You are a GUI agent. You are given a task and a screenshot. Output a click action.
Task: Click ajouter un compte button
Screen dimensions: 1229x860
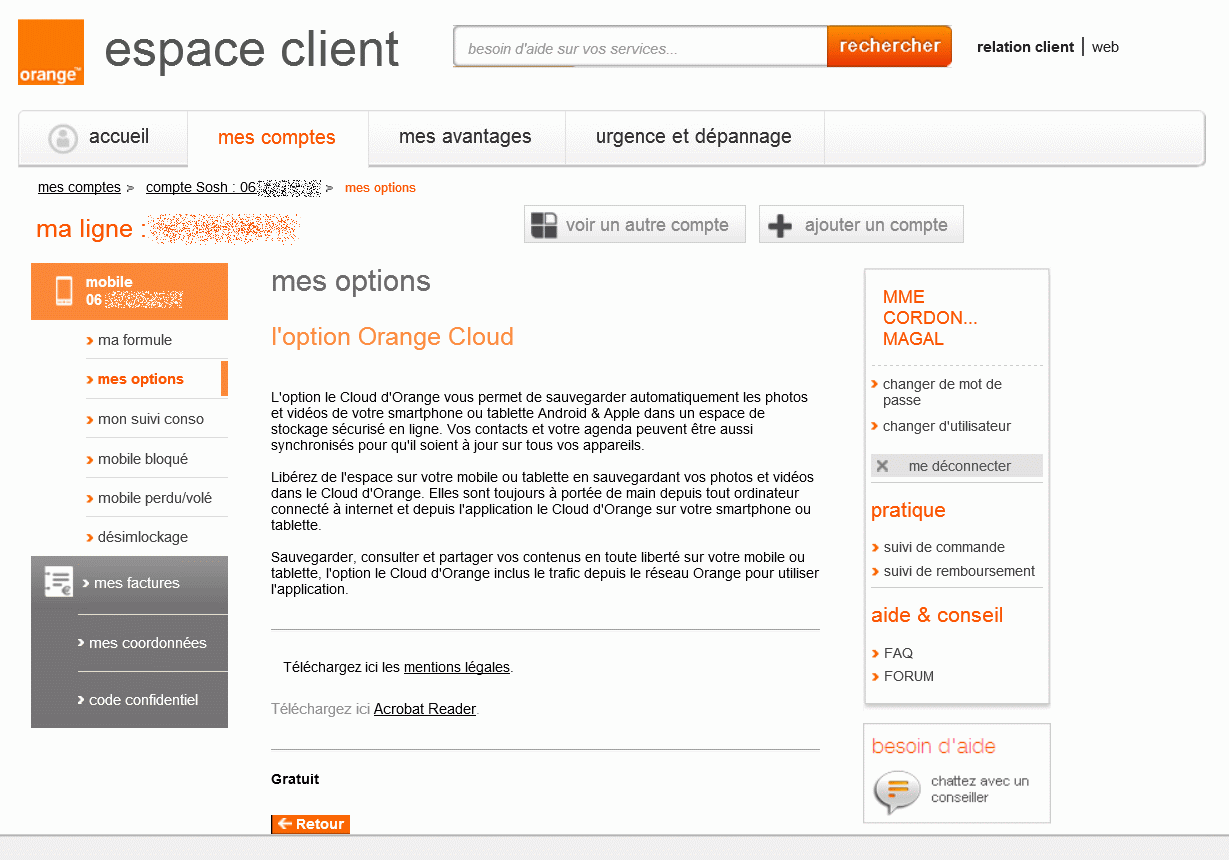click(861, 224)
